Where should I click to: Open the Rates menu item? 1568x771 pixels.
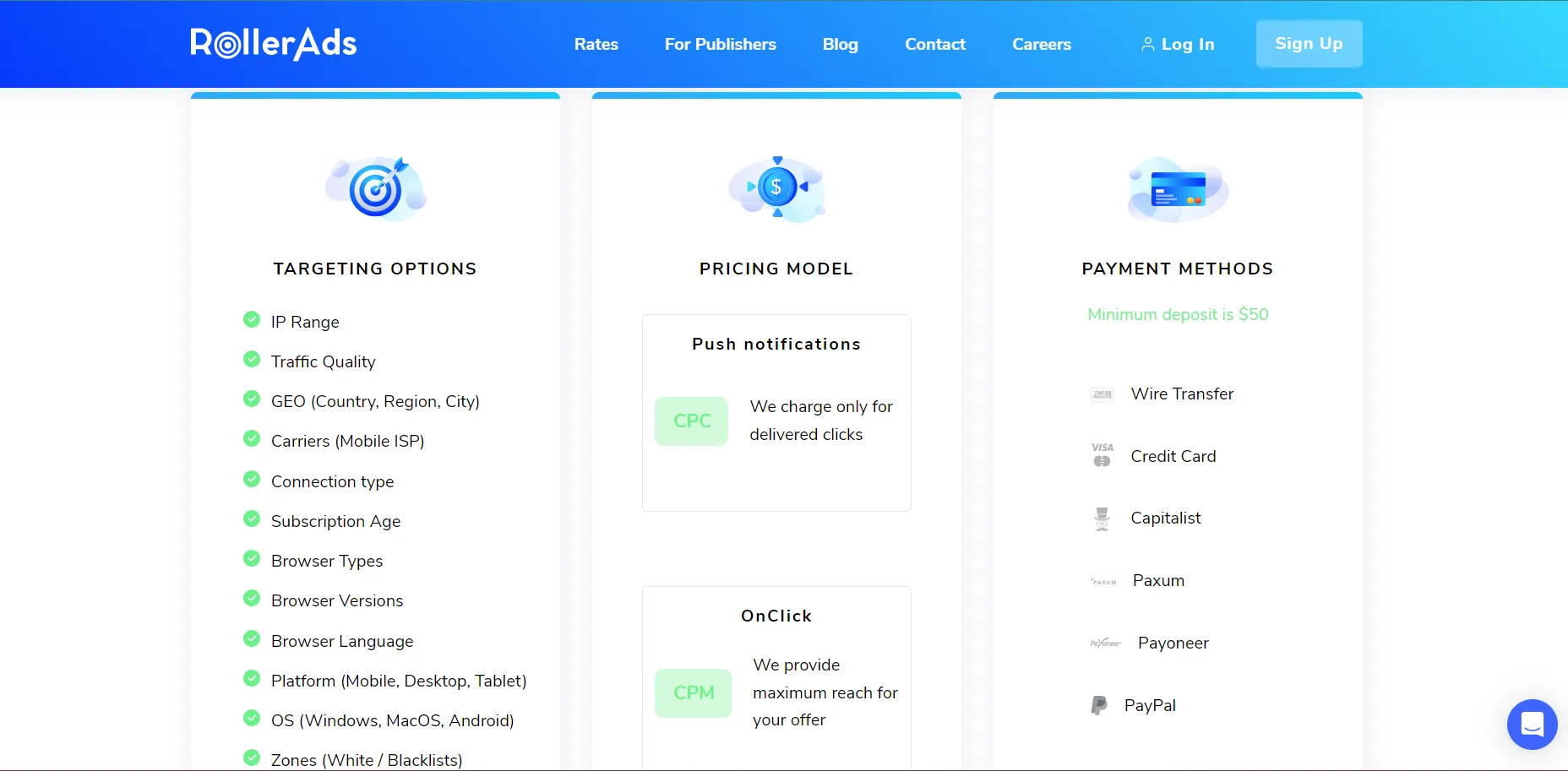(596, 44)
